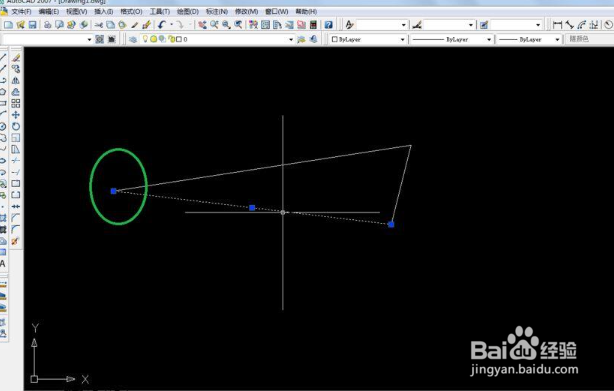Click the Zoom Previous icon

coord(238,25)
